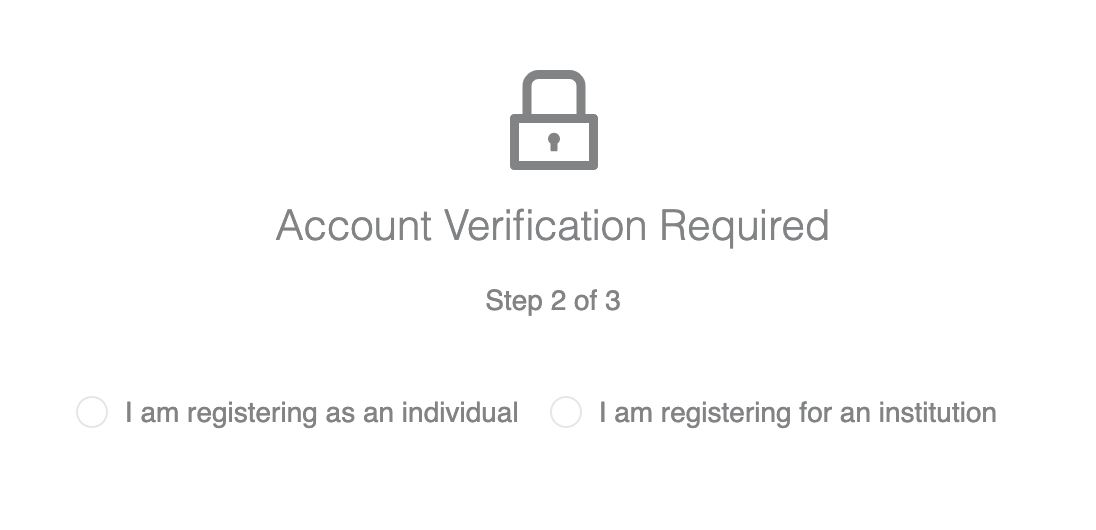The height and width of the screenshot is (530, 1096).
Task: Click the 'Account Verification Required' heading
Action: point(553,226)
